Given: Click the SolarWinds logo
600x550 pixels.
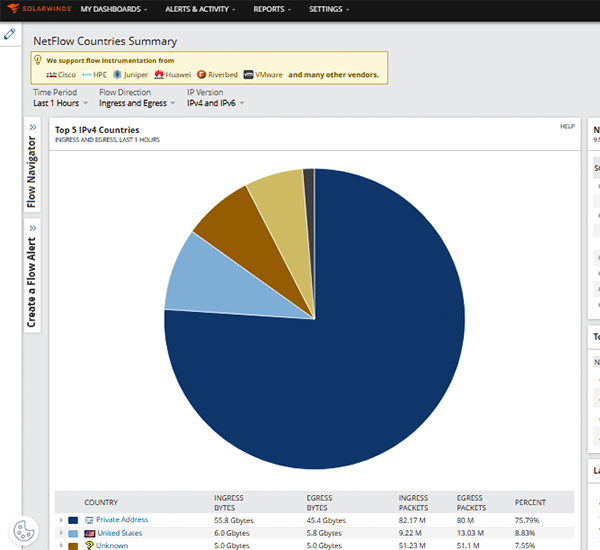Looking at the screenshot, I should click(39, 8).
